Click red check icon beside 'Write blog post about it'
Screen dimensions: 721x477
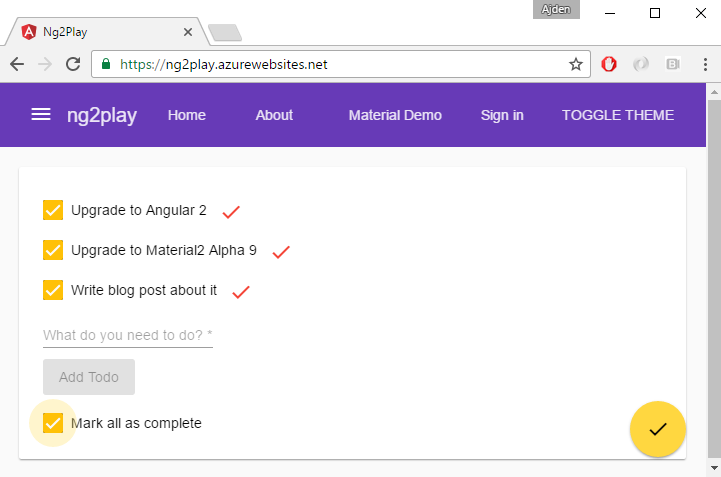click(241, 292)
